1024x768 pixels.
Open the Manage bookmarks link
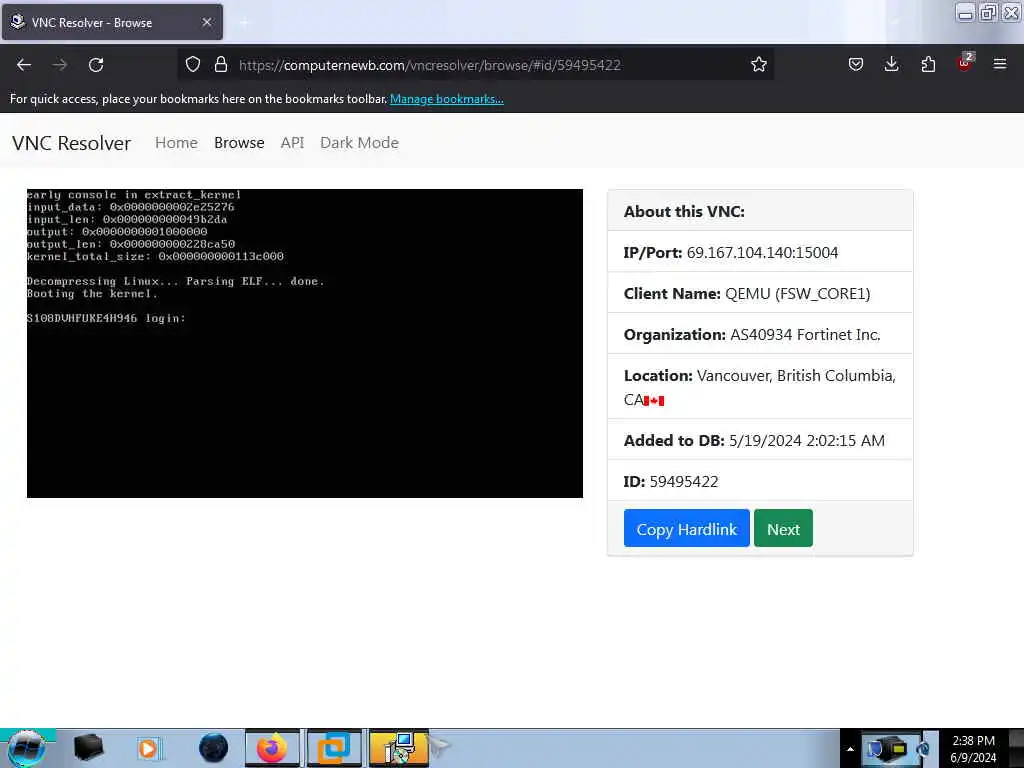447,99
